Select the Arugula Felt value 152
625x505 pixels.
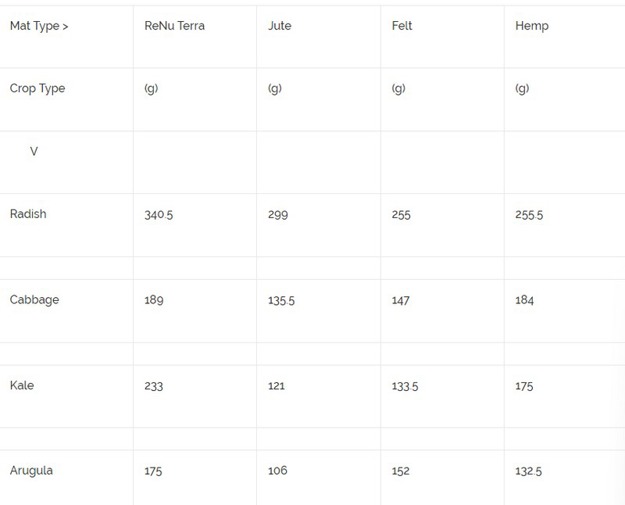pyautogui.click(x=401, y=471)
